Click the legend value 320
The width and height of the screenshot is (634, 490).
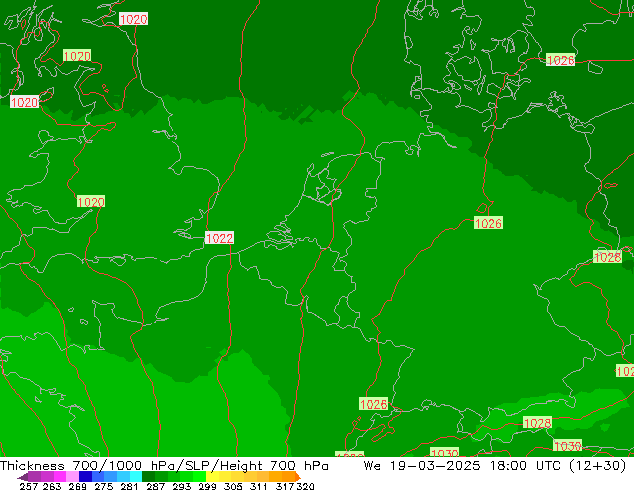click(x=305, y=486)
